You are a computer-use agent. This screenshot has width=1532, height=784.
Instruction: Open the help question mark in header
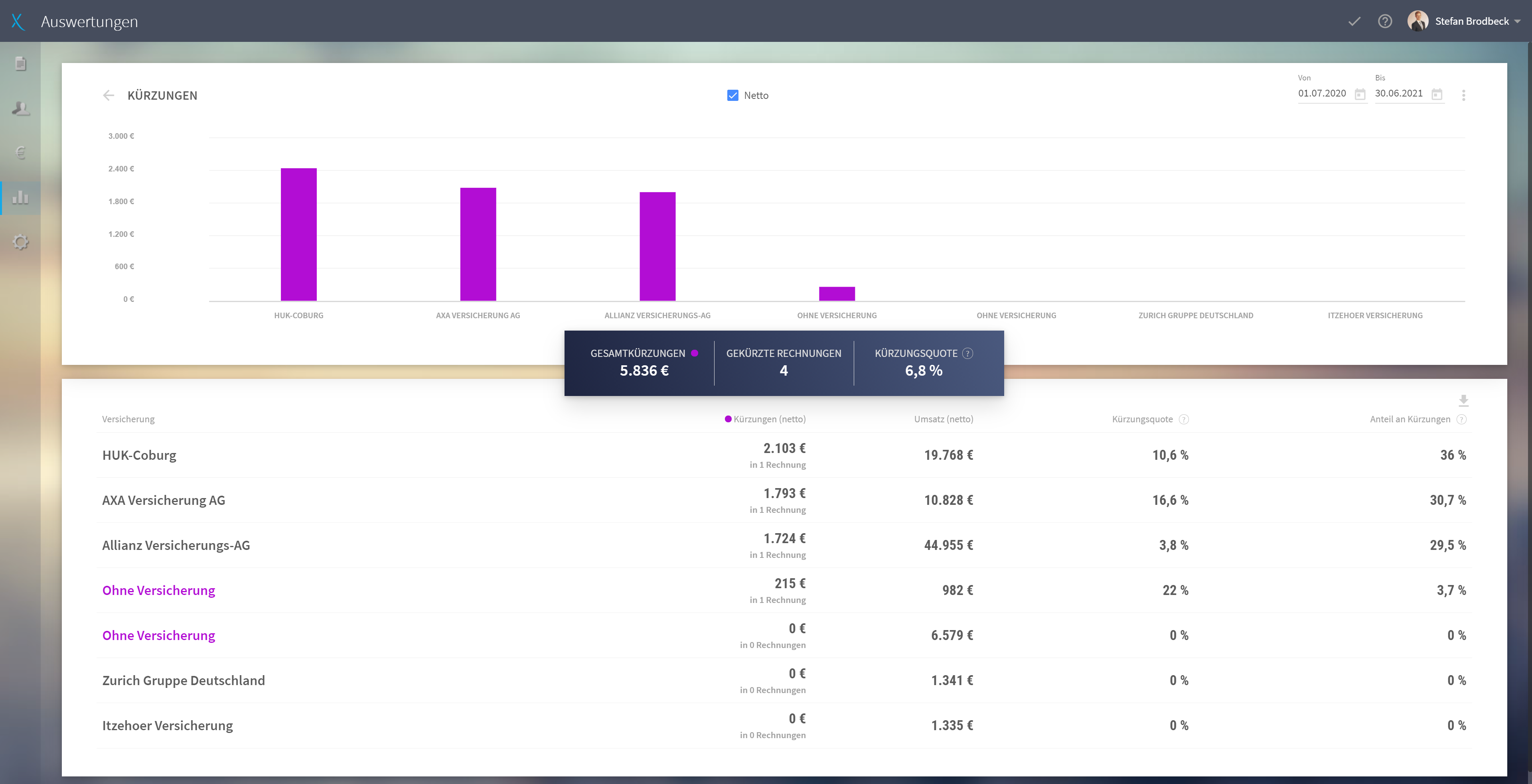(x=1385, y=22)
